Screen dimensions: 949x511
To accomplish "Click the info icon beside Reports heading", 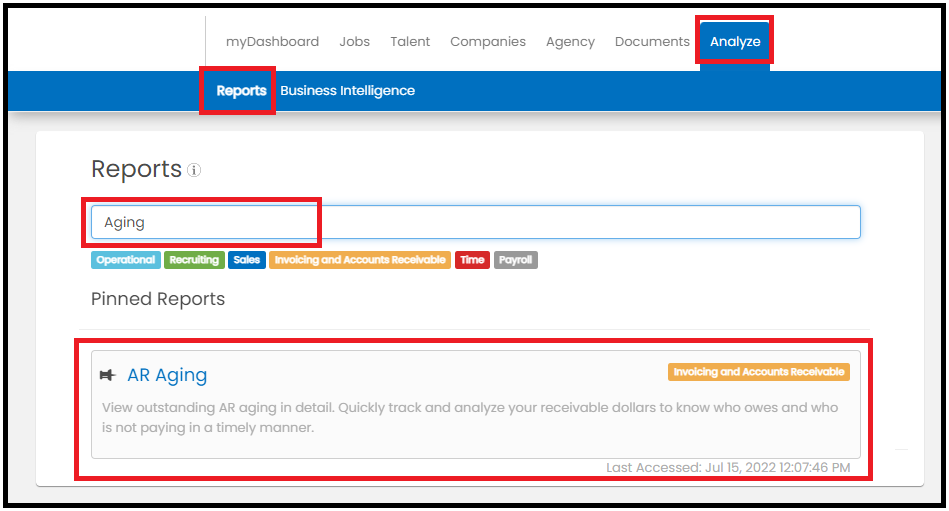I will pyautogui.click(x=194, y=170).
